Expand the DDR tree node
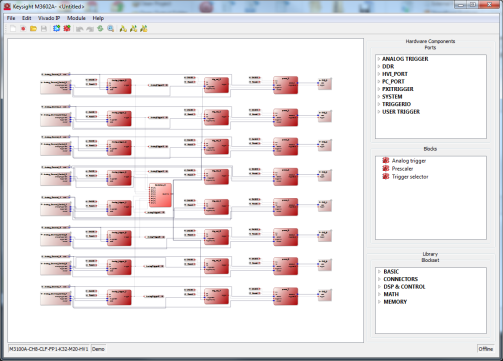Screen dimensions: 503x361 379,66
